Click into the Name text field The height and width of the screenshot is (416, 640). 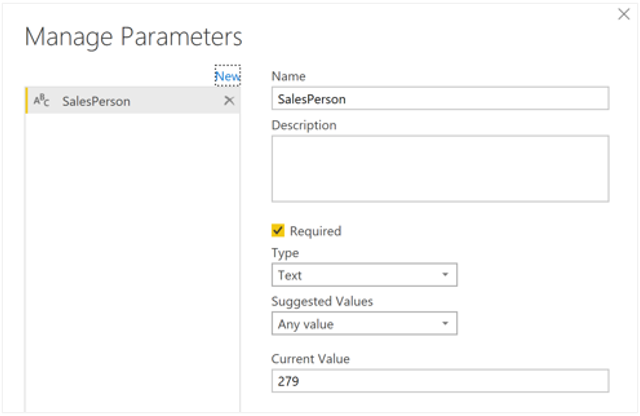tap(440, 98)
